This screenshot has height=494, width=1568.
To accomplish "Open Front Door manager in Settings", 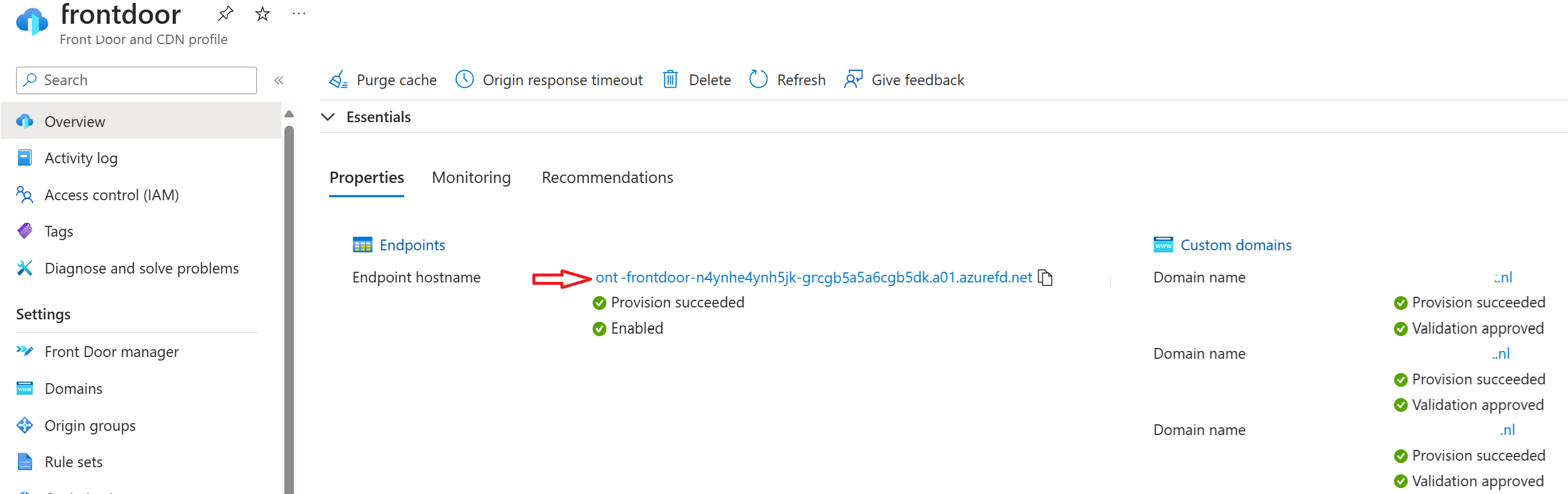I will pyautogui.click(x=111, y=352).
